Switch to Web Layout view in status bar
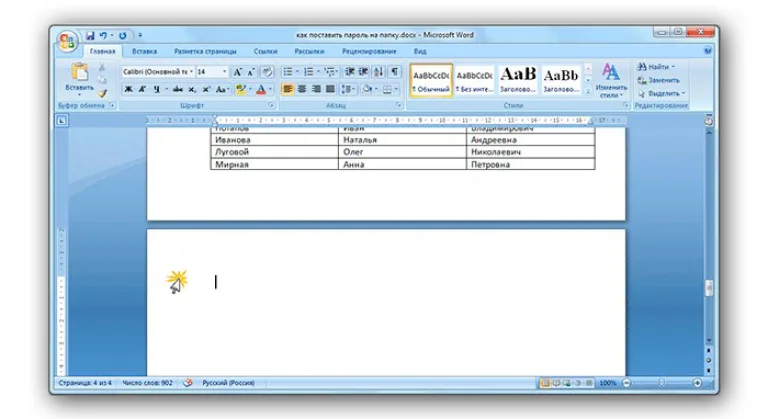Image resolution: width=768 pixels, height=419 pixels. coord(567,383)
